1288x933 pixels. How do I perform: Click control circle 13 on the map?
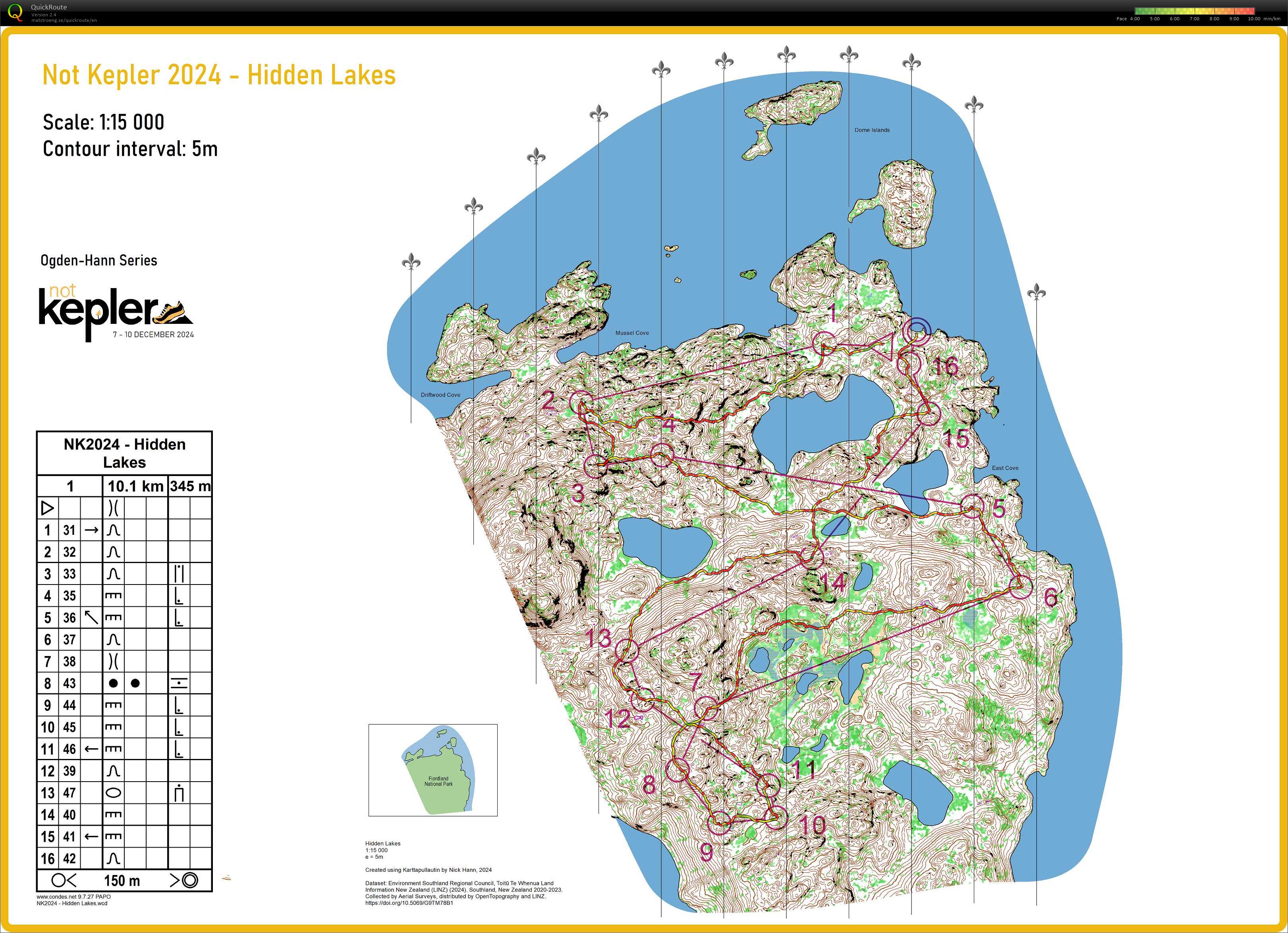(627, 650)
